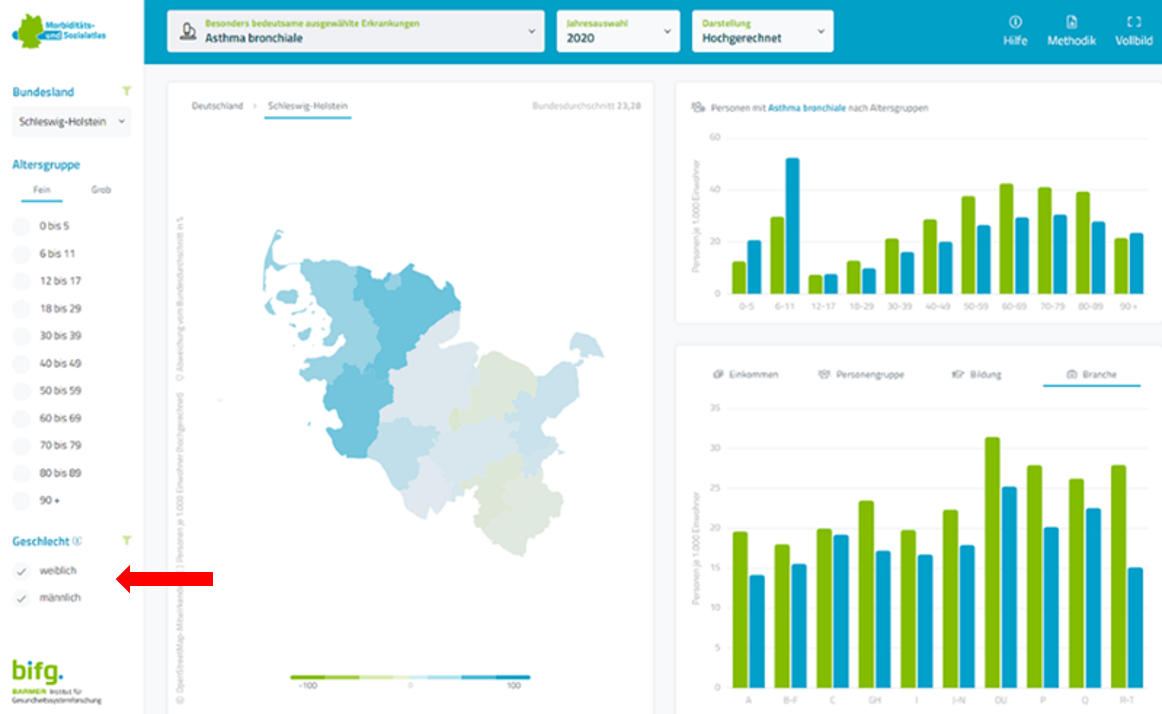
Task: Click the Geschlecht info icon
Action: coord(78,541)
